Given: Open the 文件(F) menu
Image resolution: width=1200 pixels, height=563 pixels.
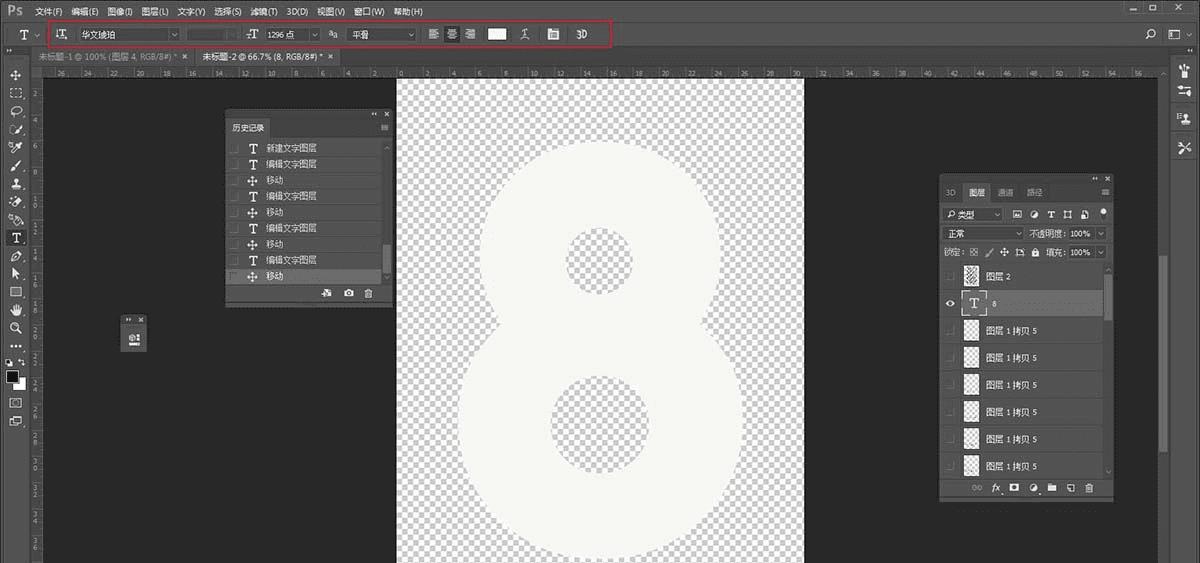Looking at the screenshot, I should point(49,11).
